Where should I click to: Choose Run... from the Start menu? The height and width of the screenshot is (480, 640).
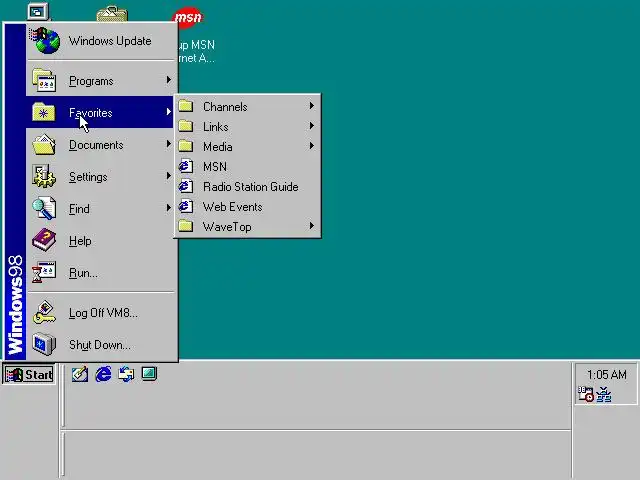point(102,272)
